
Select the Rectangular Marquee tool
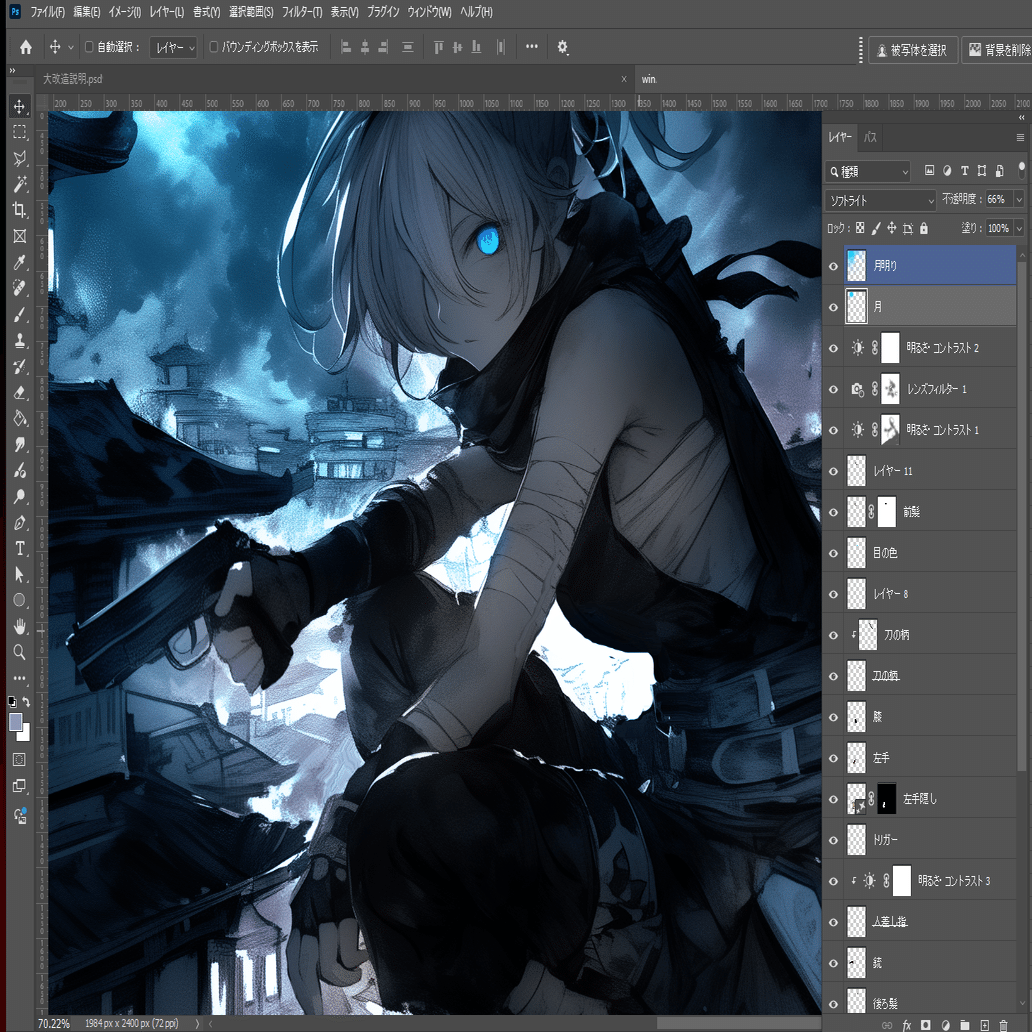point(20,132)
